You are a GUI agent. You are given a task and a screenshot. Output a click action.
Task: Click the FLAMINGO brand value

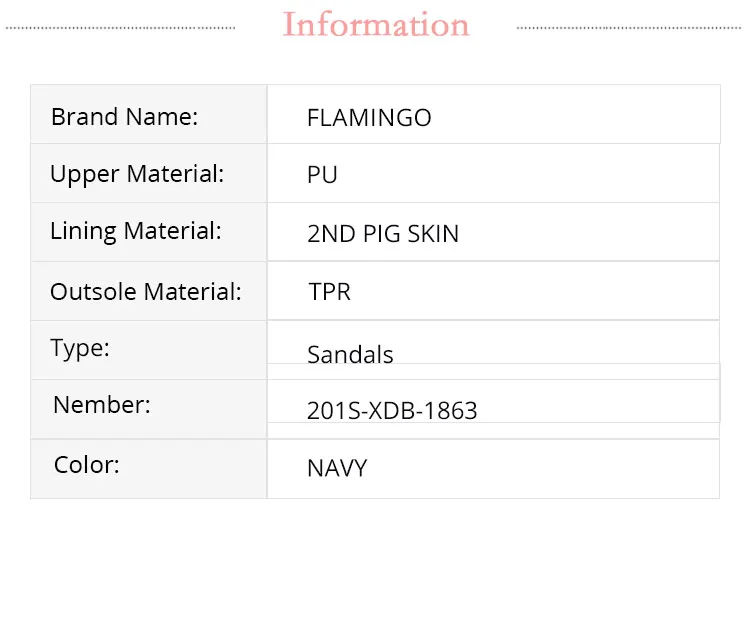369,118
